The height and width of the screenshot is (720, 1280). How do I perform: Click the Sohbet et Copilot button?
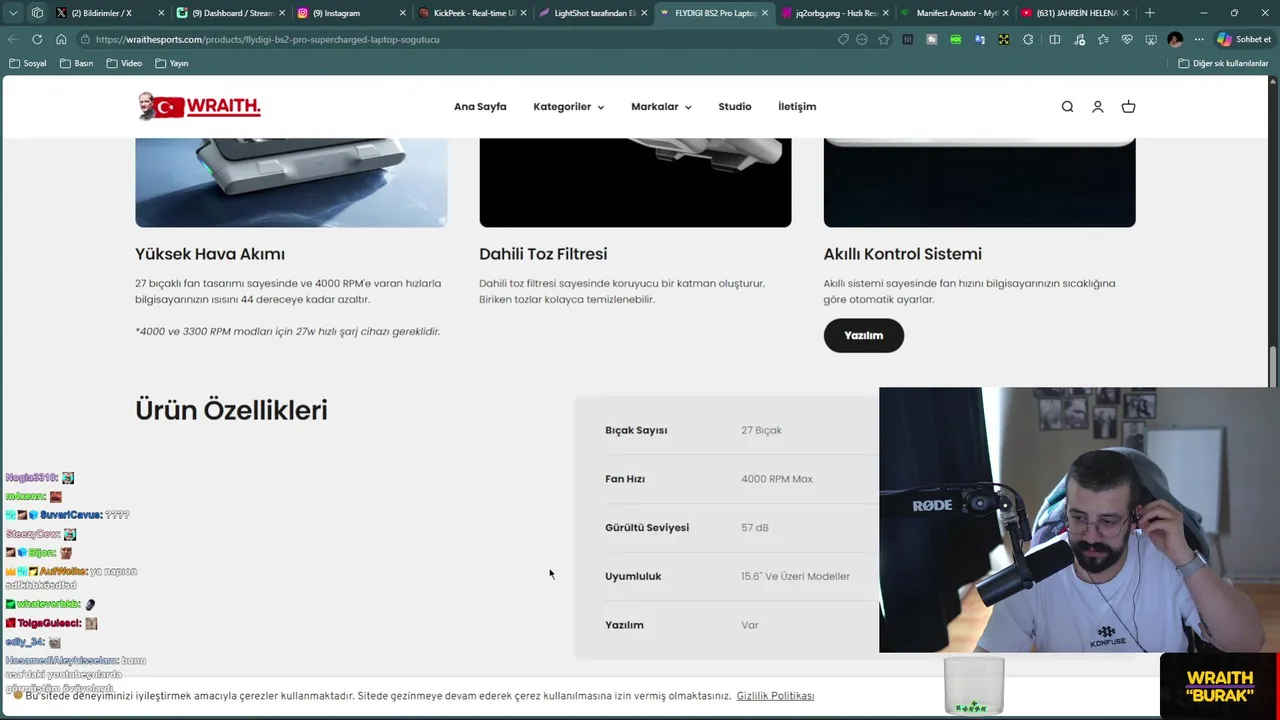(x=1244, y=39)
